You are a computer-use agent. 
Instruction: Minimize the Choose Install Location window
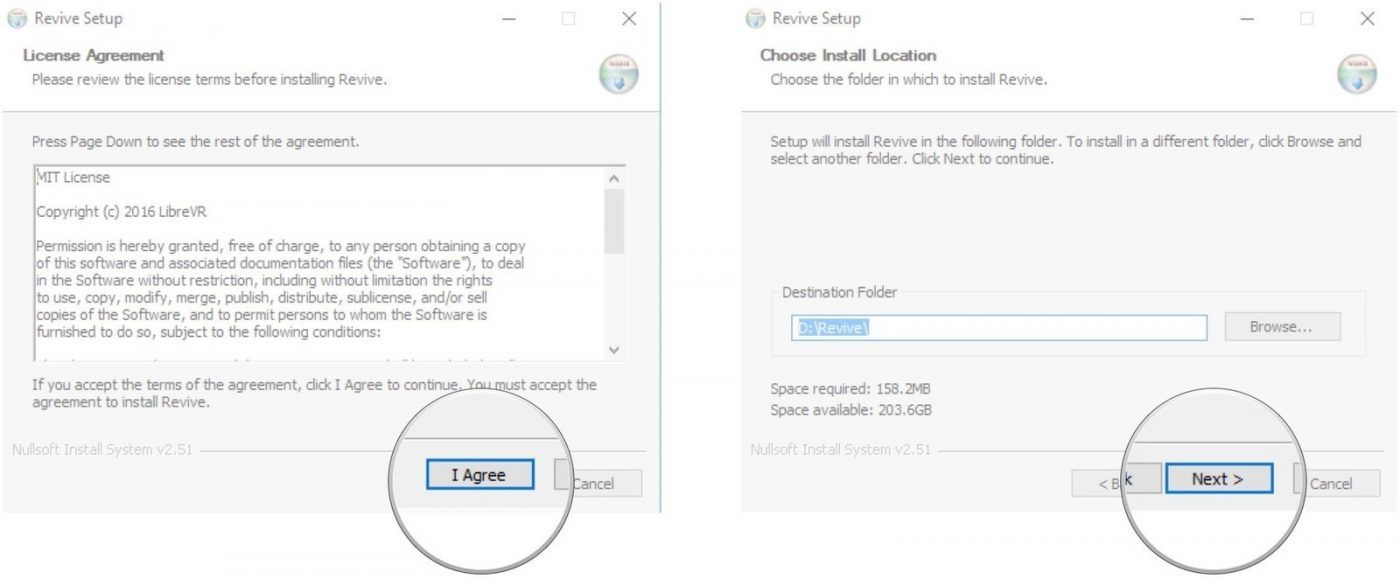tap(1248, 19)
